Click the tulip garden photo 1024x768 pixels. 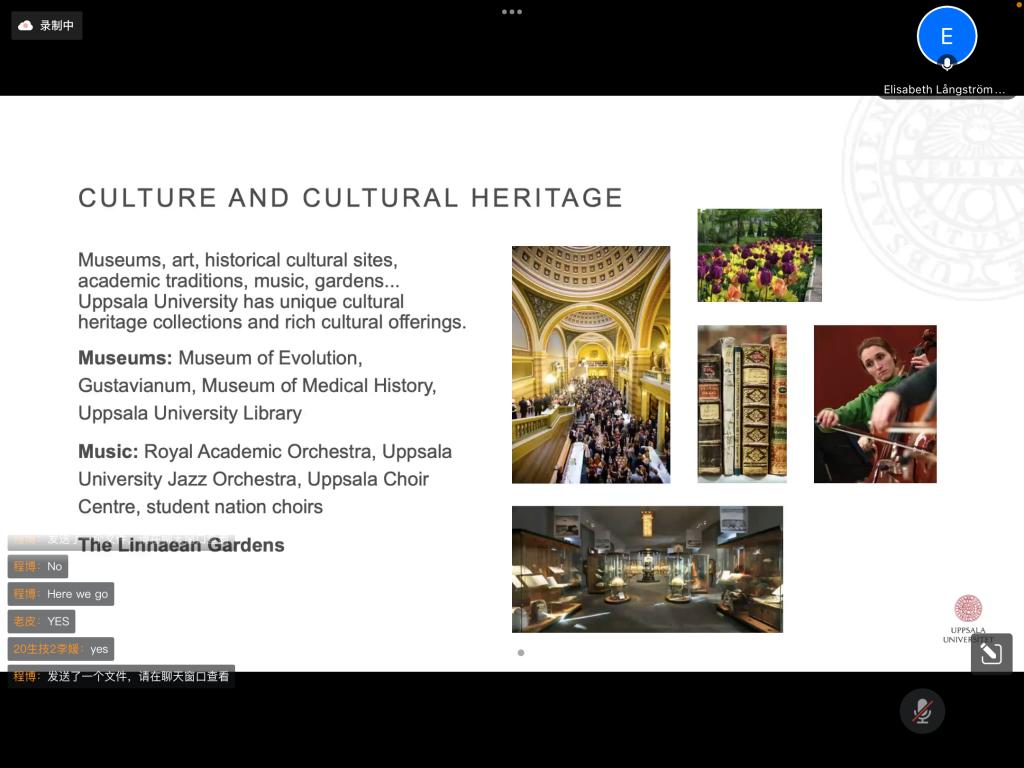click(760, 255)
